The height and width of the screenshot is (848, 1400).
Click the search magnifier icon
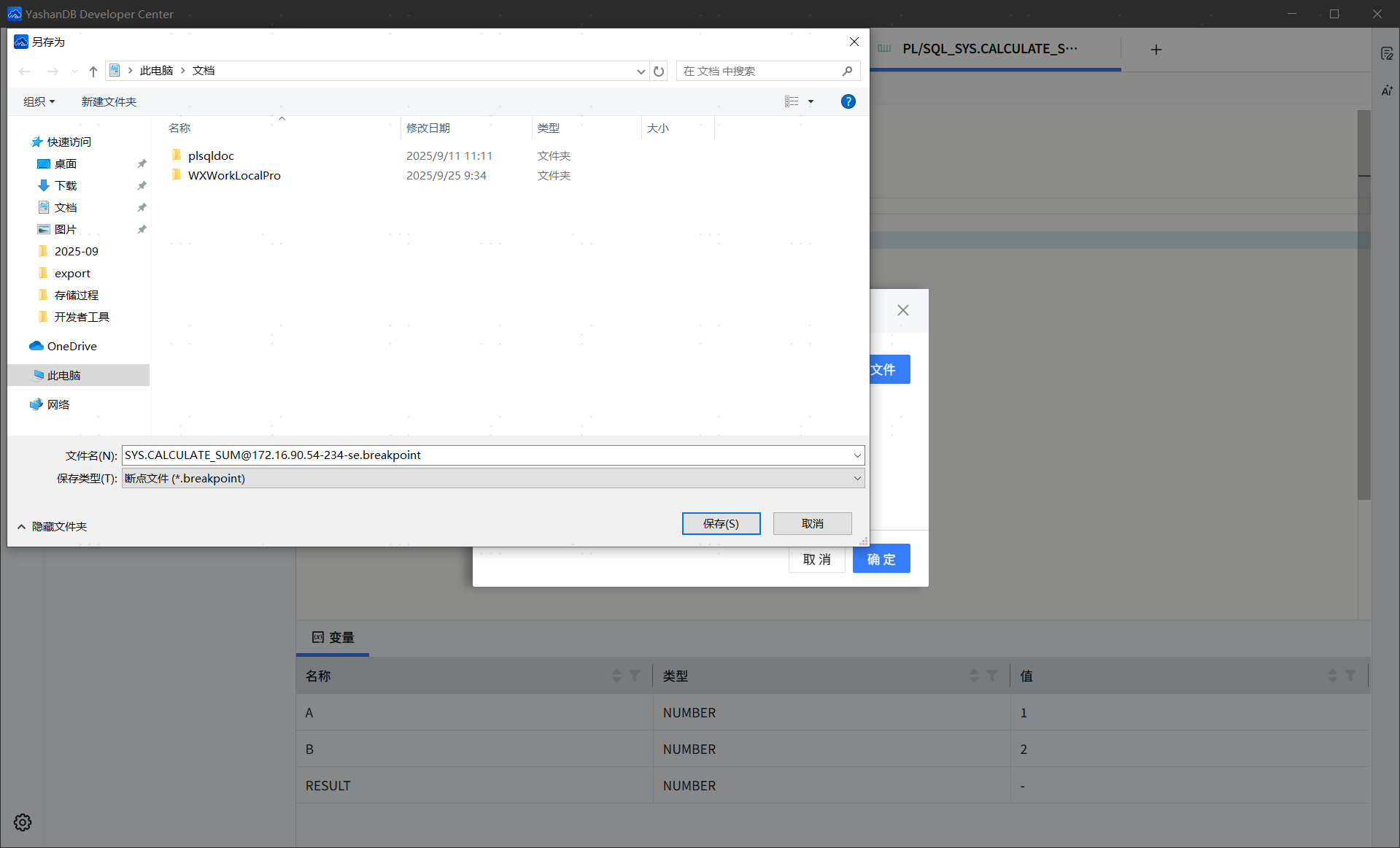point(847,71)
